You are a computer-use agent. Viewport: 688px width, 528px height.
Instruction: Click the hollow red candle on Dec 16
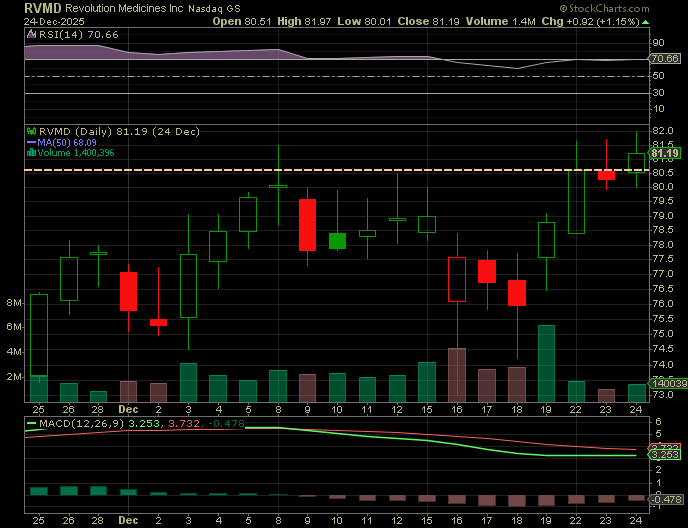tap(457, 280)
